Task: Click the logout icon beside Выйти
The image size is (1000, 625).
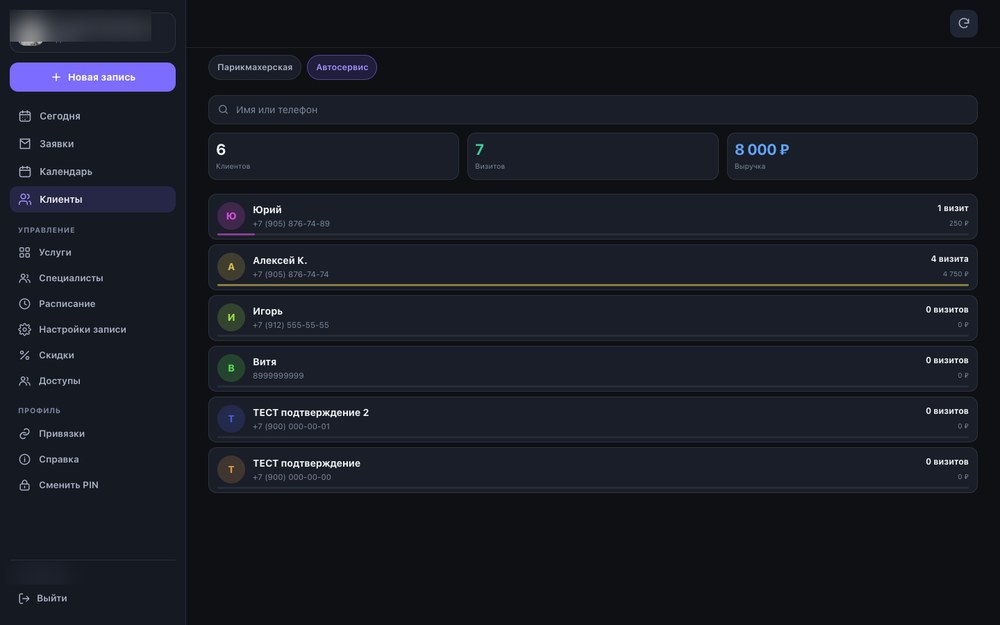Action: (24, 598)
